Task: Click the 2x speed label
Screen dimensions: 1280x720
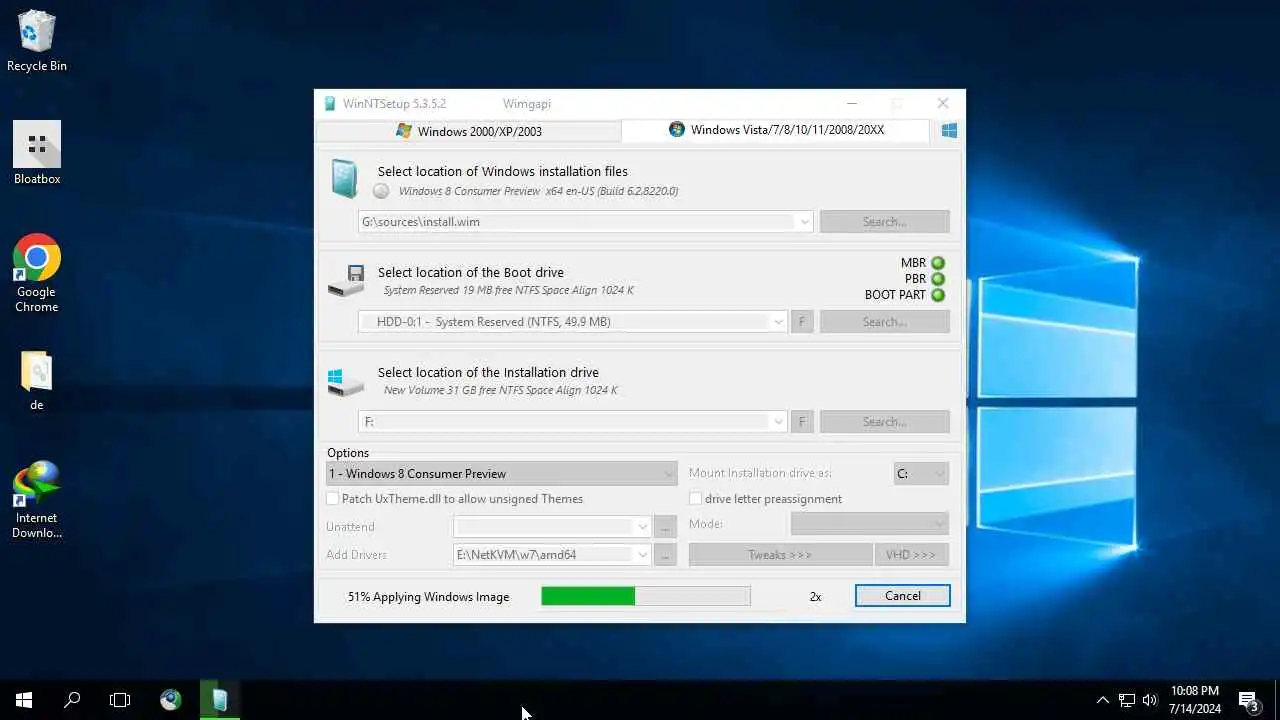Action: click(815, 597)
